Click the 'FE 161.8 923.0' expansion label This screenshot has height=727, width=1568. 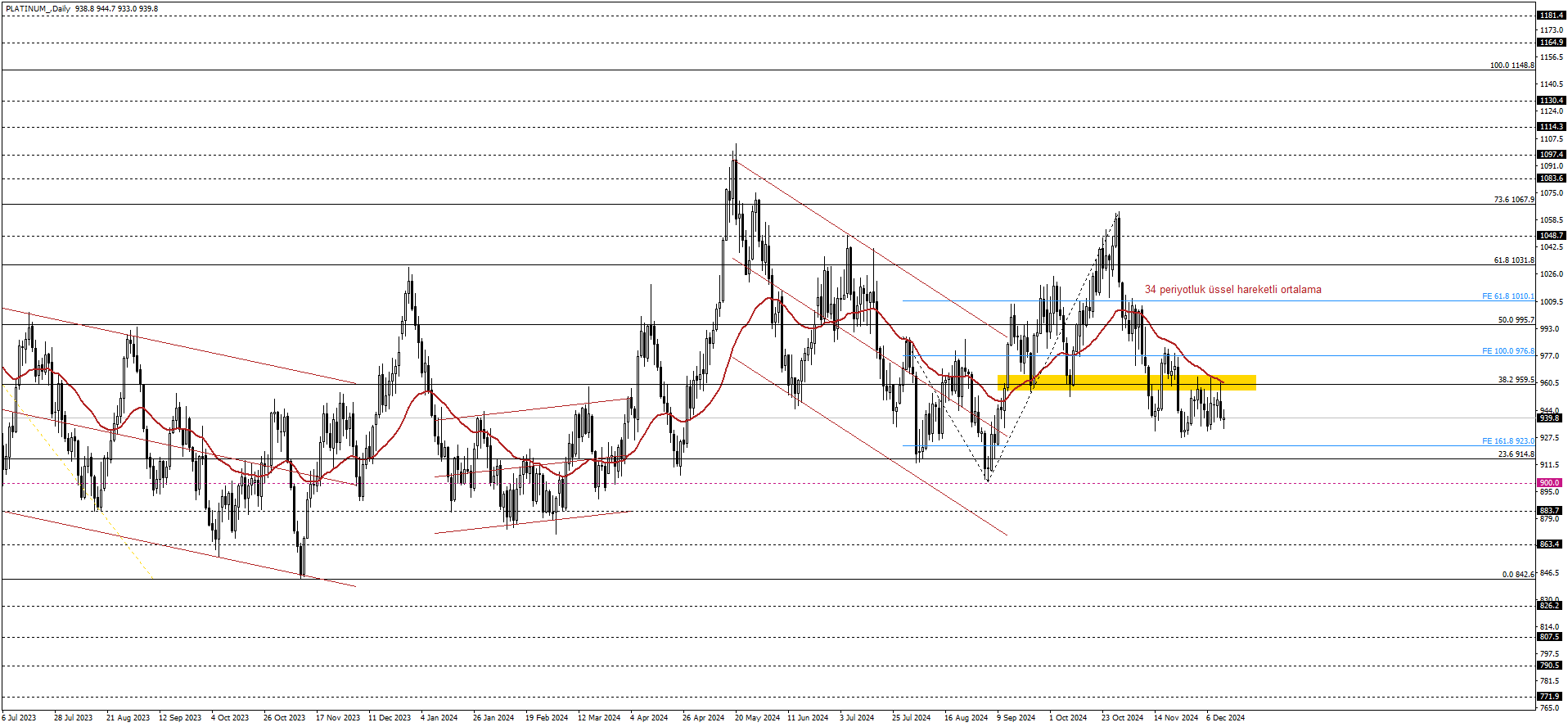(x=1508, y=441)
